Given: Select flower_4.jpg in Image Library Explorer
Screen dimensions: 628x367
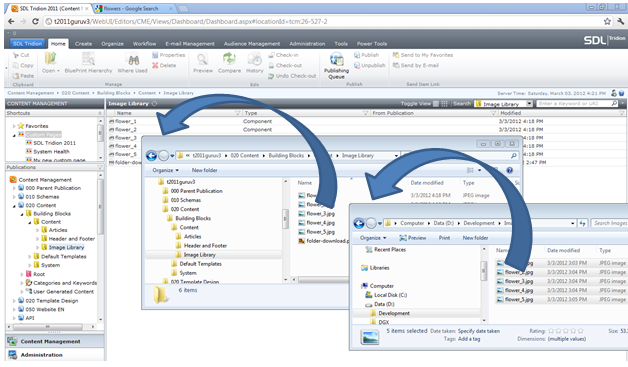Looking at the screenshot, I should click(320, 223).
